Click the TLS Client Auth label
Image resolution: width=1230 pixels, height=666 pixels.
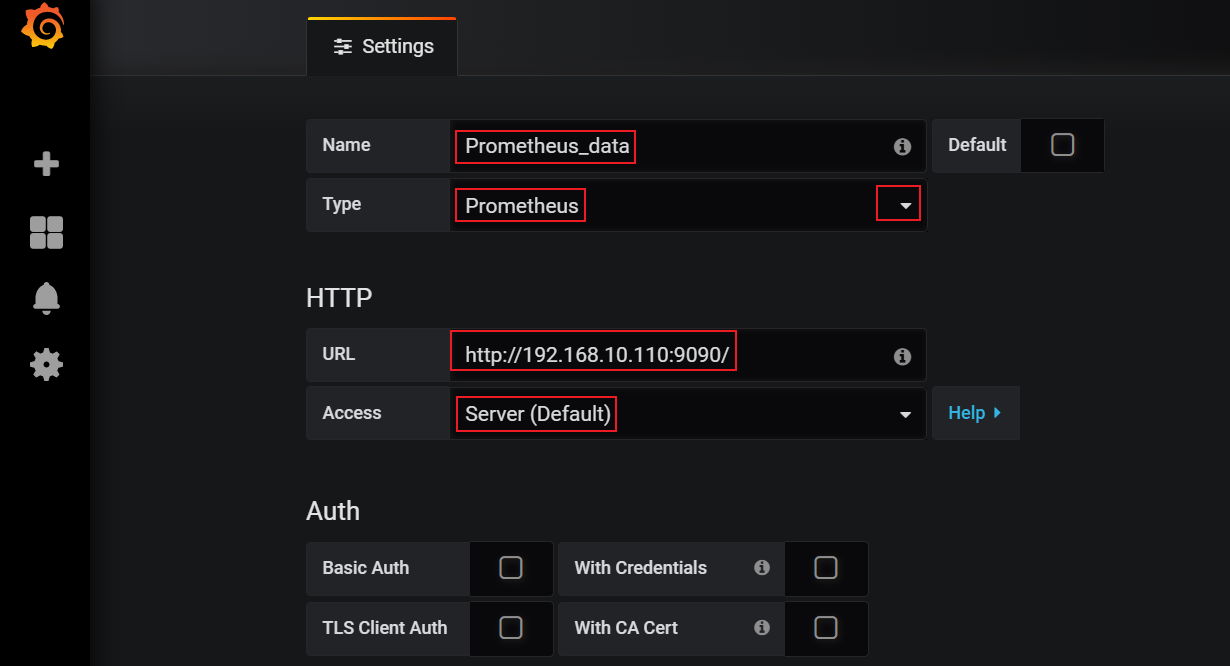385,628
